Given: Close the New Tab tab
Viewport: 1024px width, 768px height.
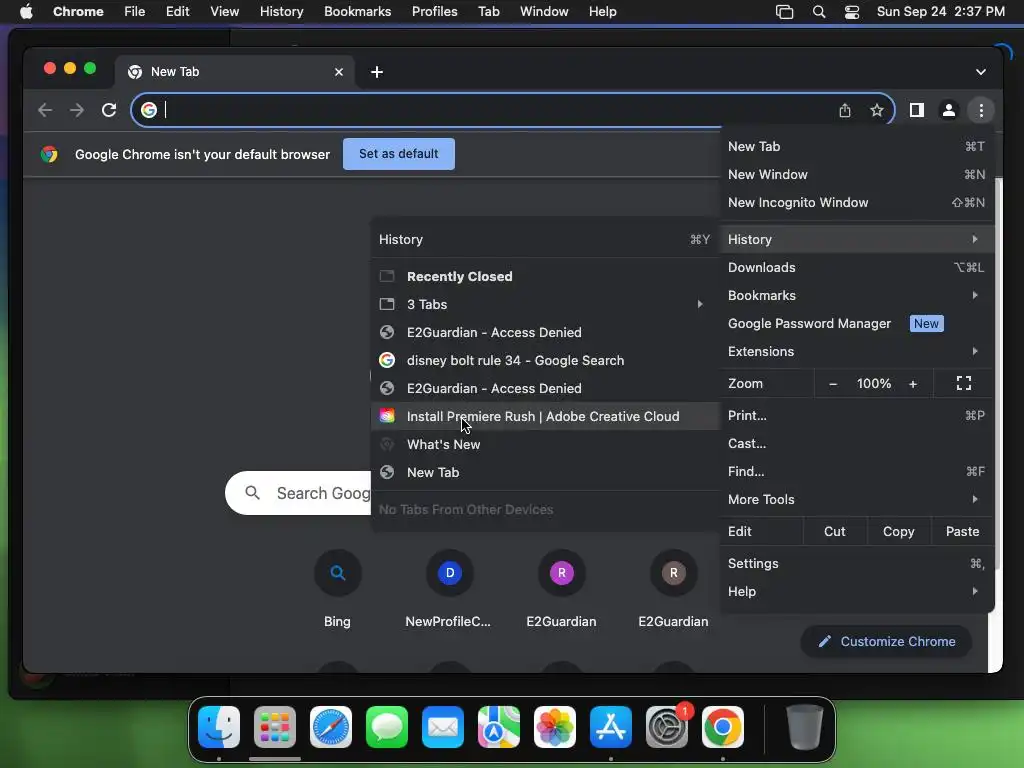Looking at the screenshot, I should [338, 72].
